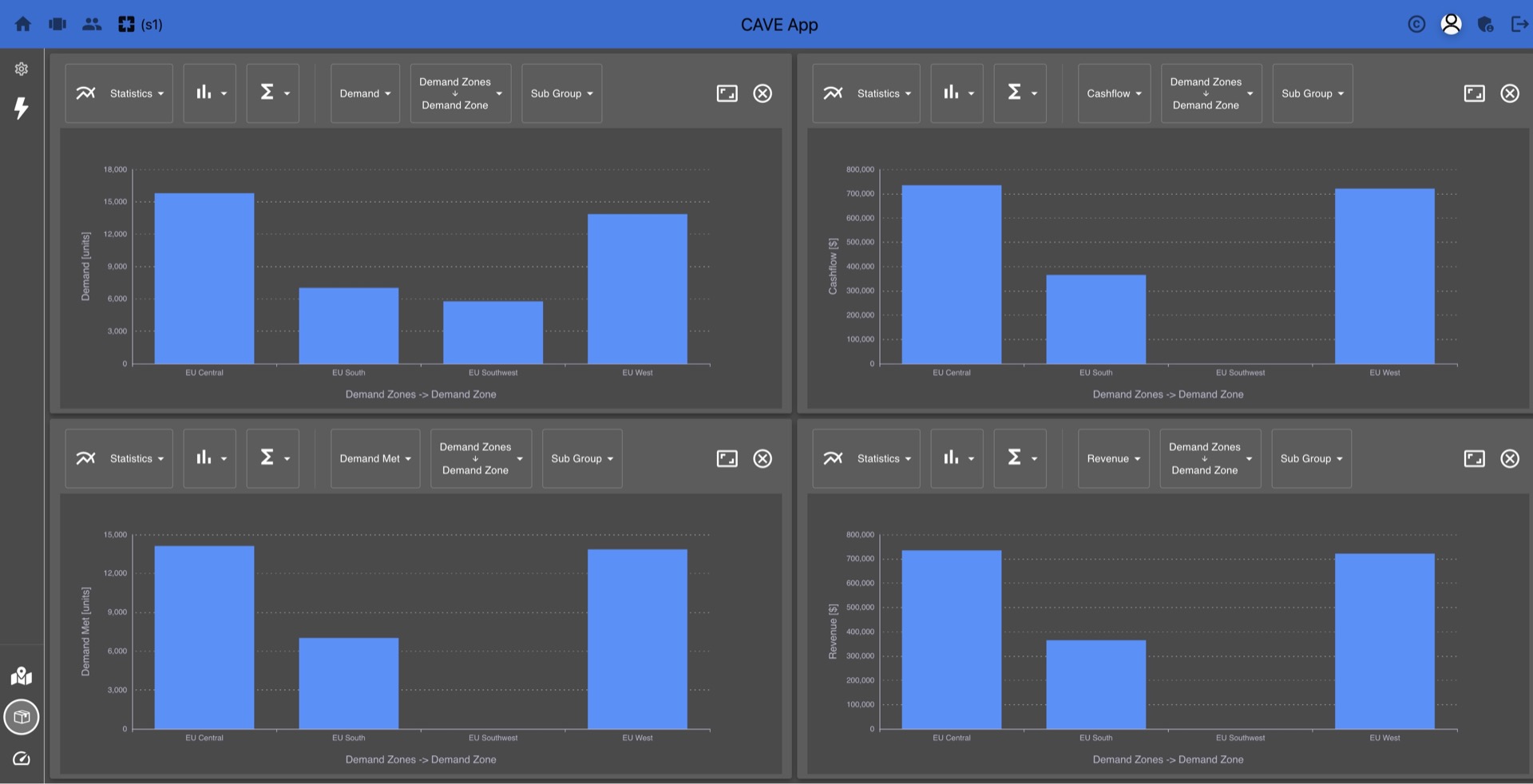Screen dimensions: 1533x784
Task: Click the highlighted package cube icon in the sidebar
Action: [21, 717]
